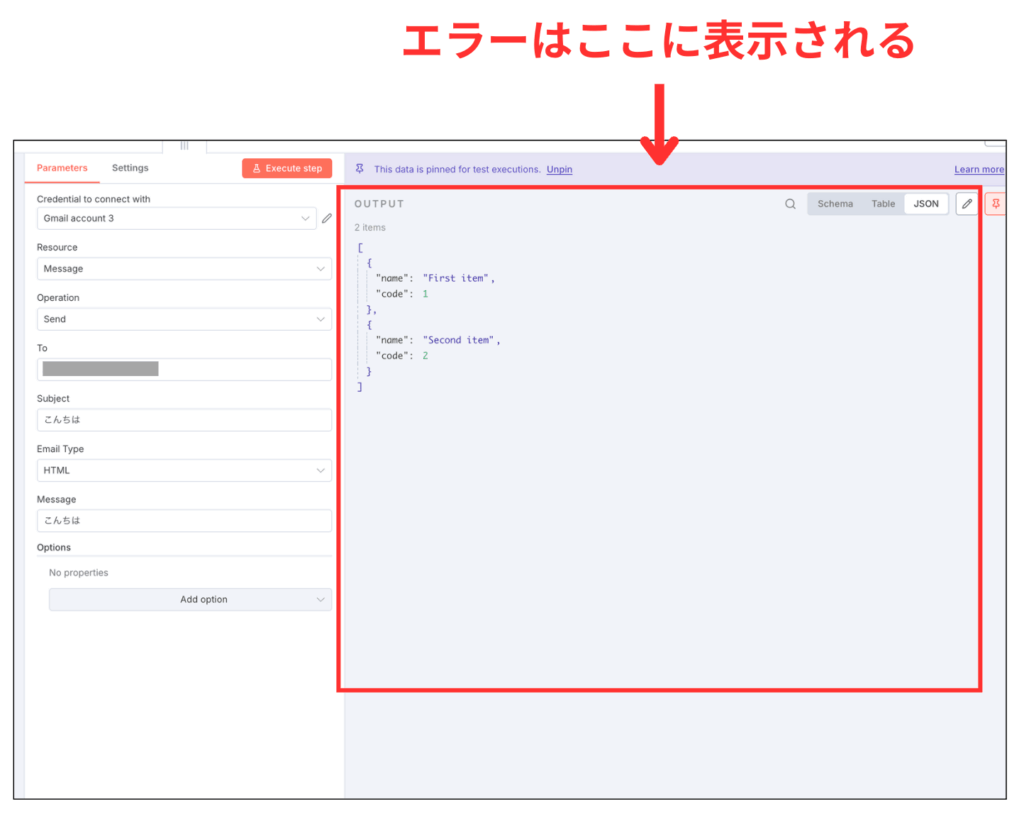Switch output view to Schema
The image size is (1024, 816).
click(x=835, y=203)
